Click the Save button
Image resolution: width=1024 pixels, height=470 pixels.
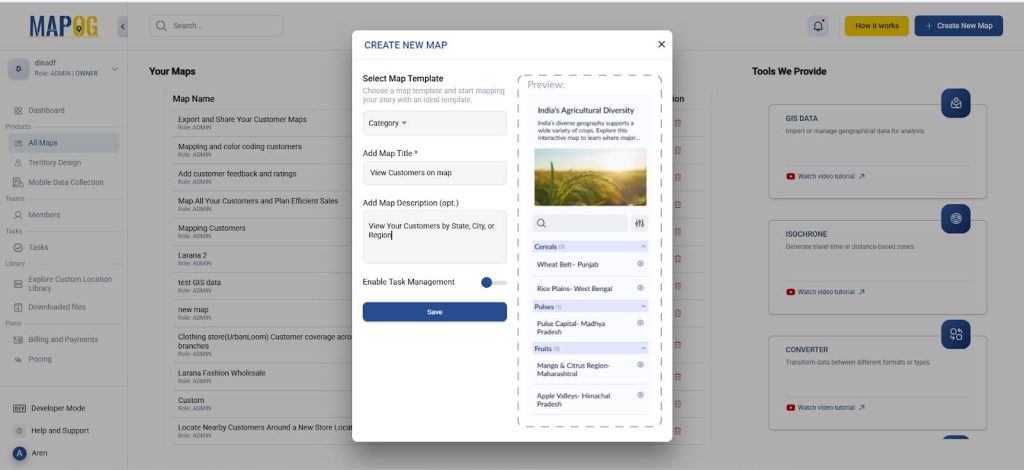(434, 312)
